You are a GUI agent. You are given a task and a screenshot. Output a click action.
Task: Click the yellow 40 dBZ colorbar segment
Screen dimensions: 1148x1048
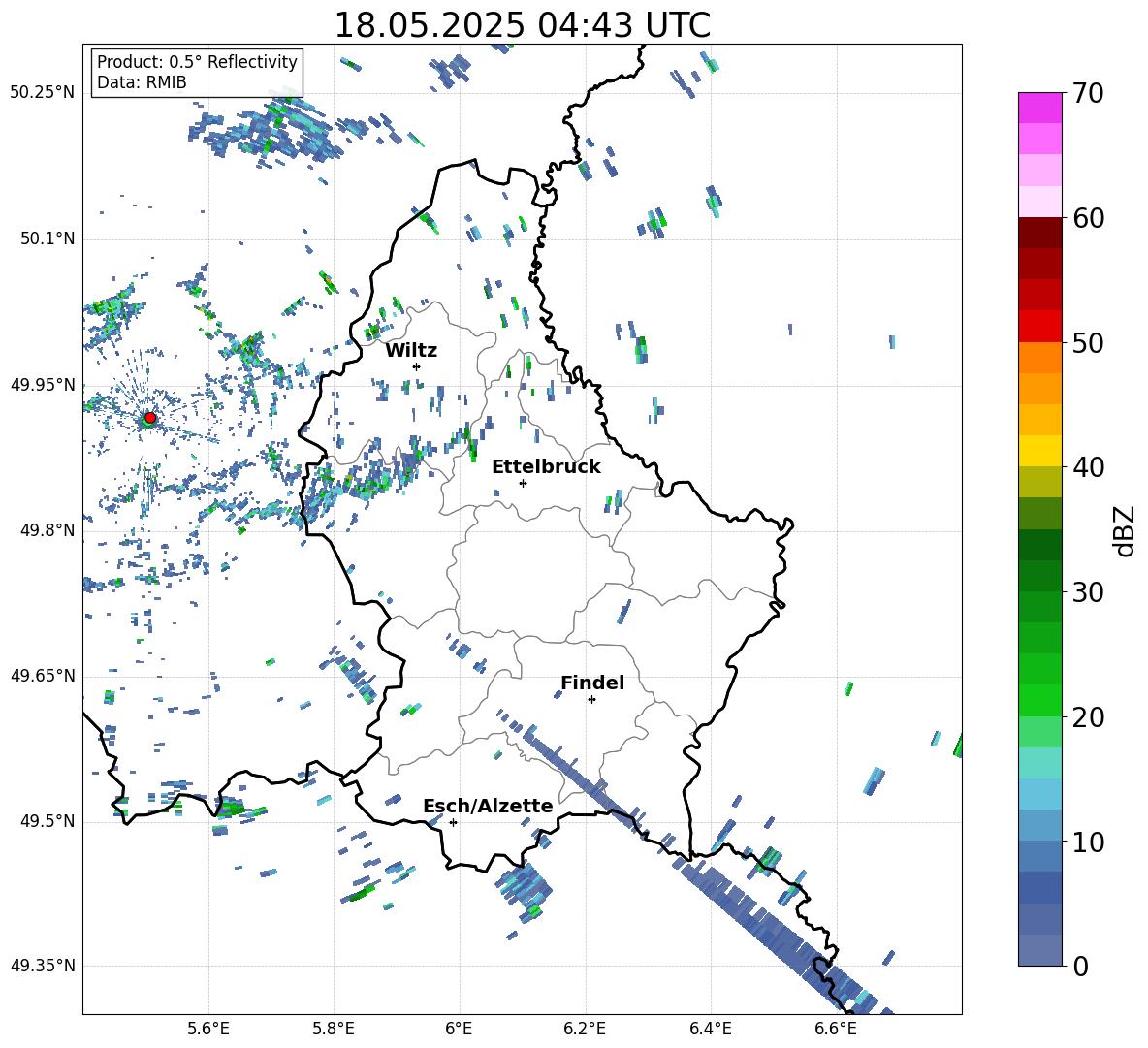(x=1040, y=451)
